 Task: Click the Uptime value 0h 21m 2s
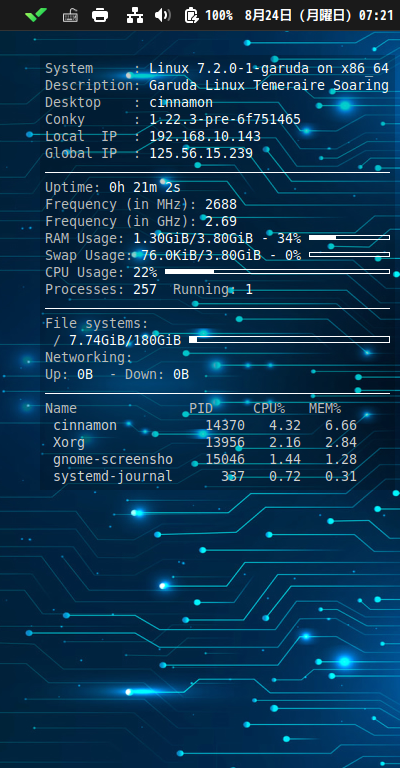point(144,188)
